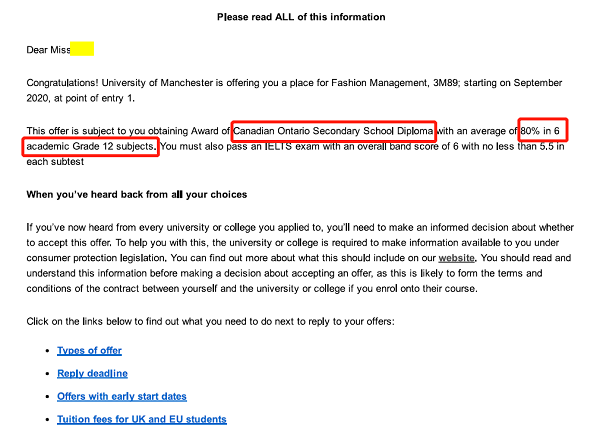600x436 pixels.
Task: Click the course code "3M89"
Action: [x=445, y=83]
